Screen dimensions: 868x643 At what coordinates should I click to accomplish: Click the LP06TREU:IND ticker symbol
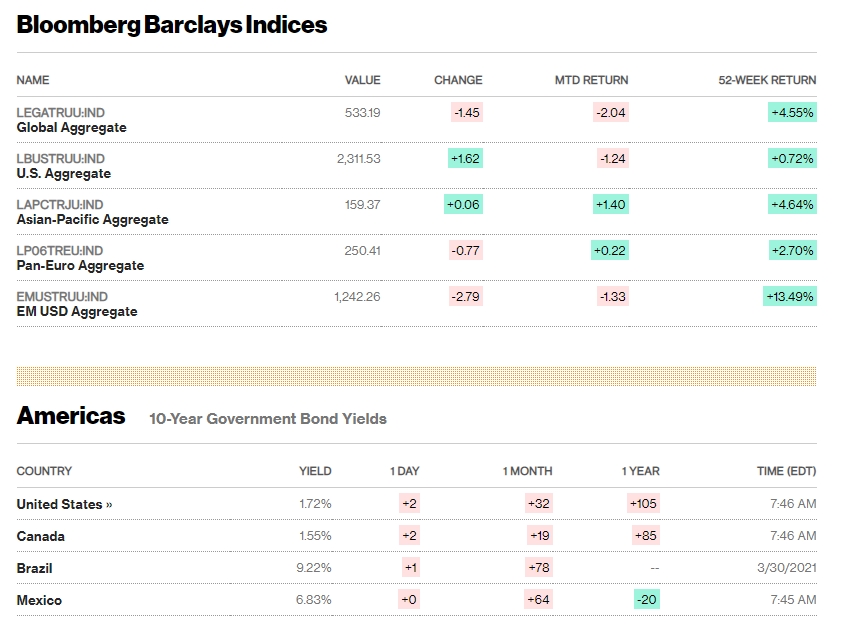click(x=62, y=251)
